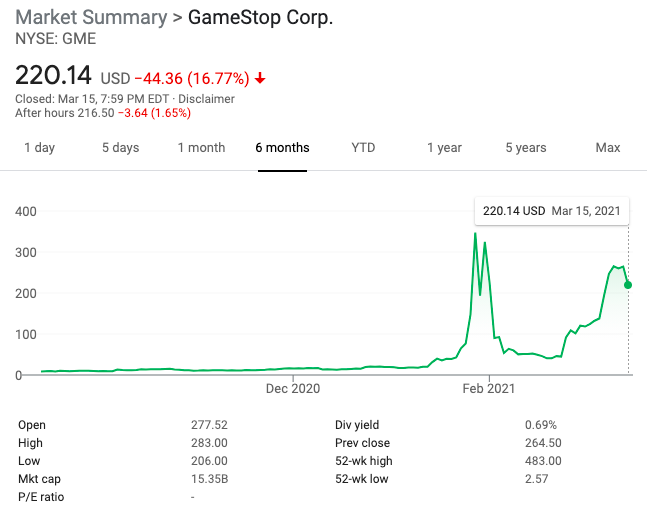Click the Prev close label
The width and height of the screenshot is (647, 509).
pyautogui.click(x=363, y=443)
